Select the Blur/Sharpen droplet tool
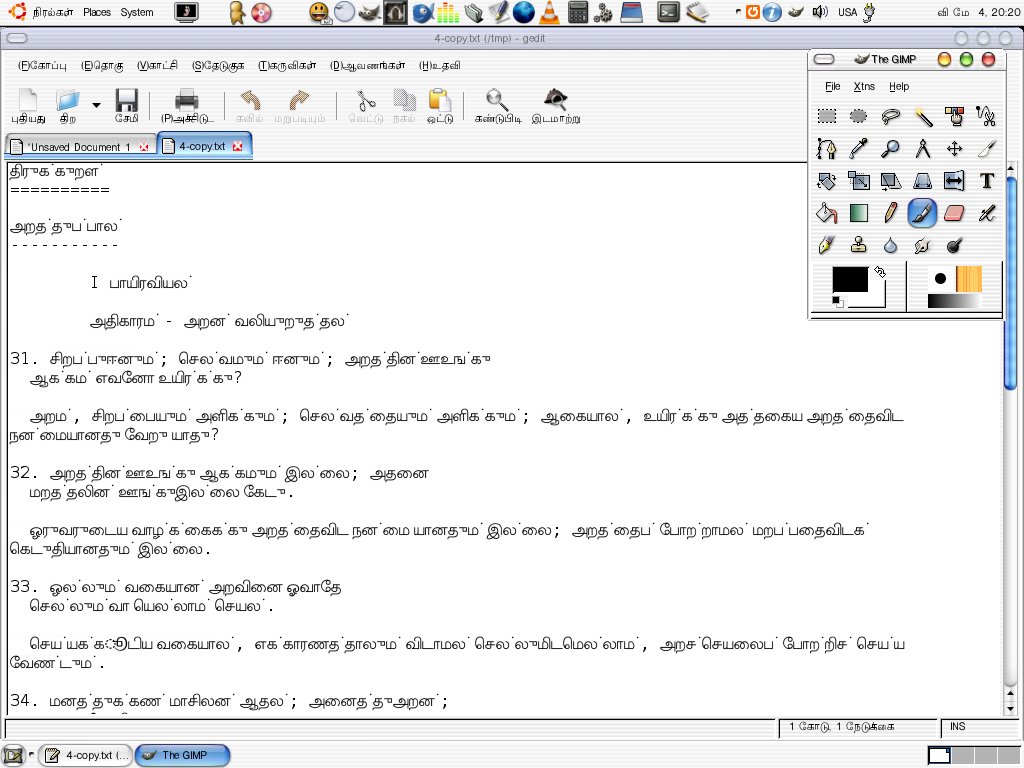The width and height of the screenshot is (1024, 768). click(x=891, y=246)
